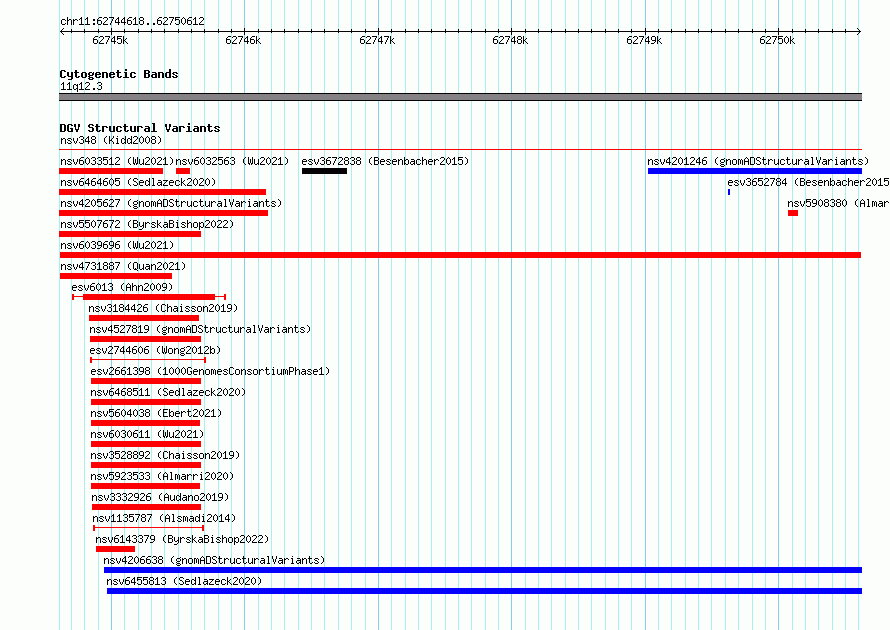Open nsv4201246 gnomAD variant label

pos(758,161)
